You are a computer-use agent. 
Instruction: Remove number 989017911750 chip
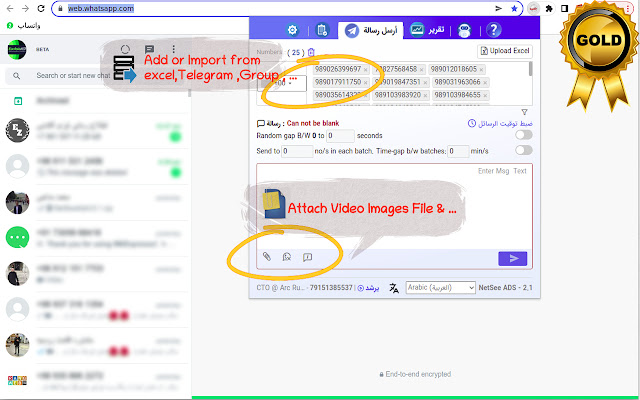tap(365, 83)
